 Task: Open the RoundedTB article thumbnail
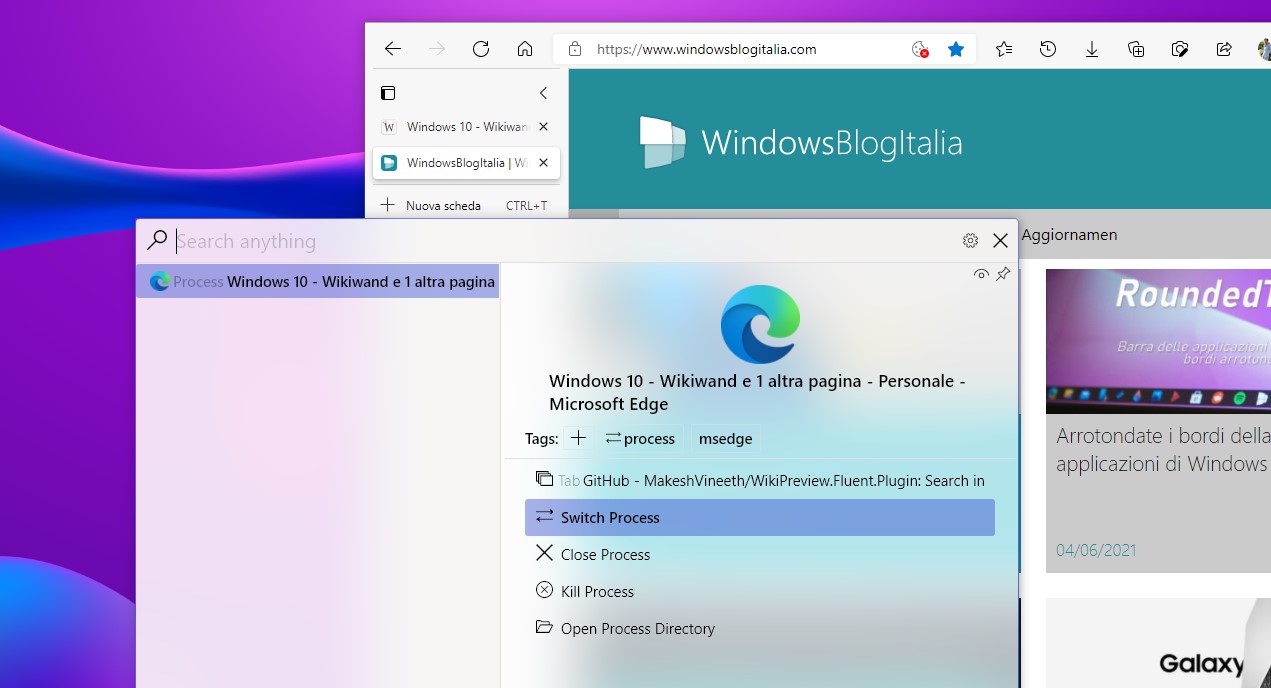pos(1158,341)
